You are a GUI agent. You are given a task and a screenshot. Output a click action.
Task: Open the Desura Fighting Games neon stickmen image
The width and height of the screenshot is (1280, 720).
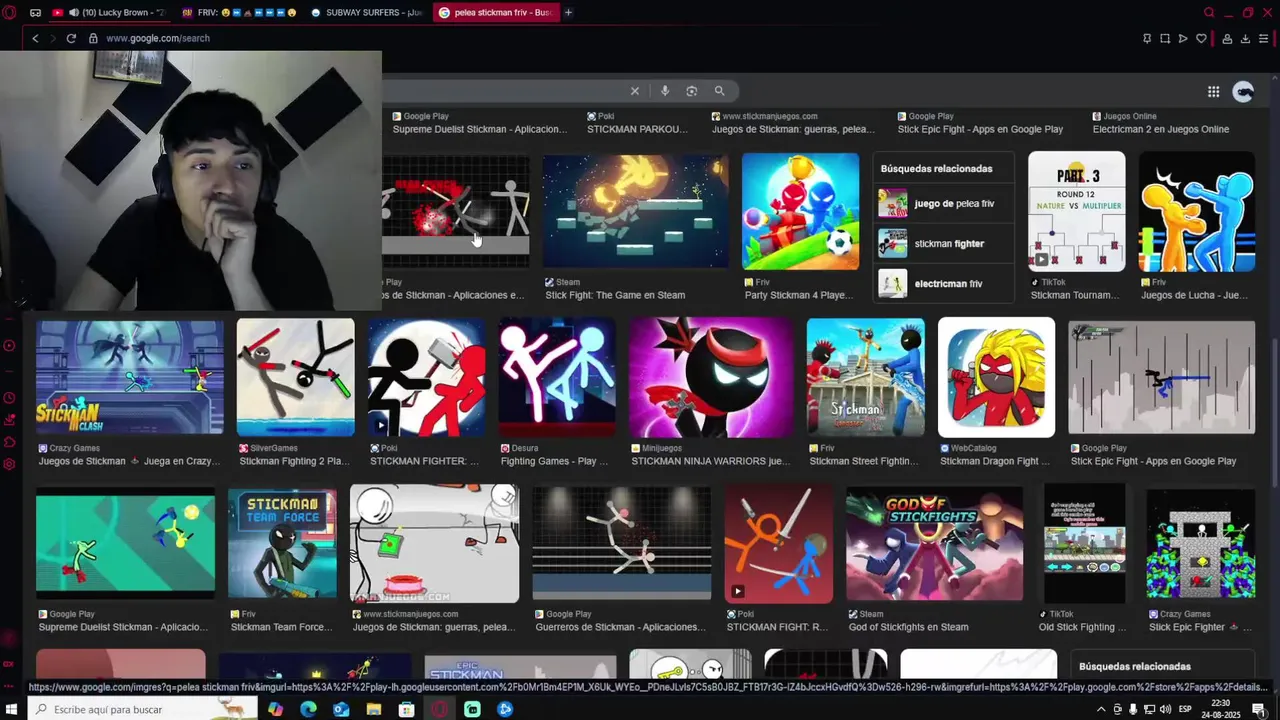tap(557, 377)
